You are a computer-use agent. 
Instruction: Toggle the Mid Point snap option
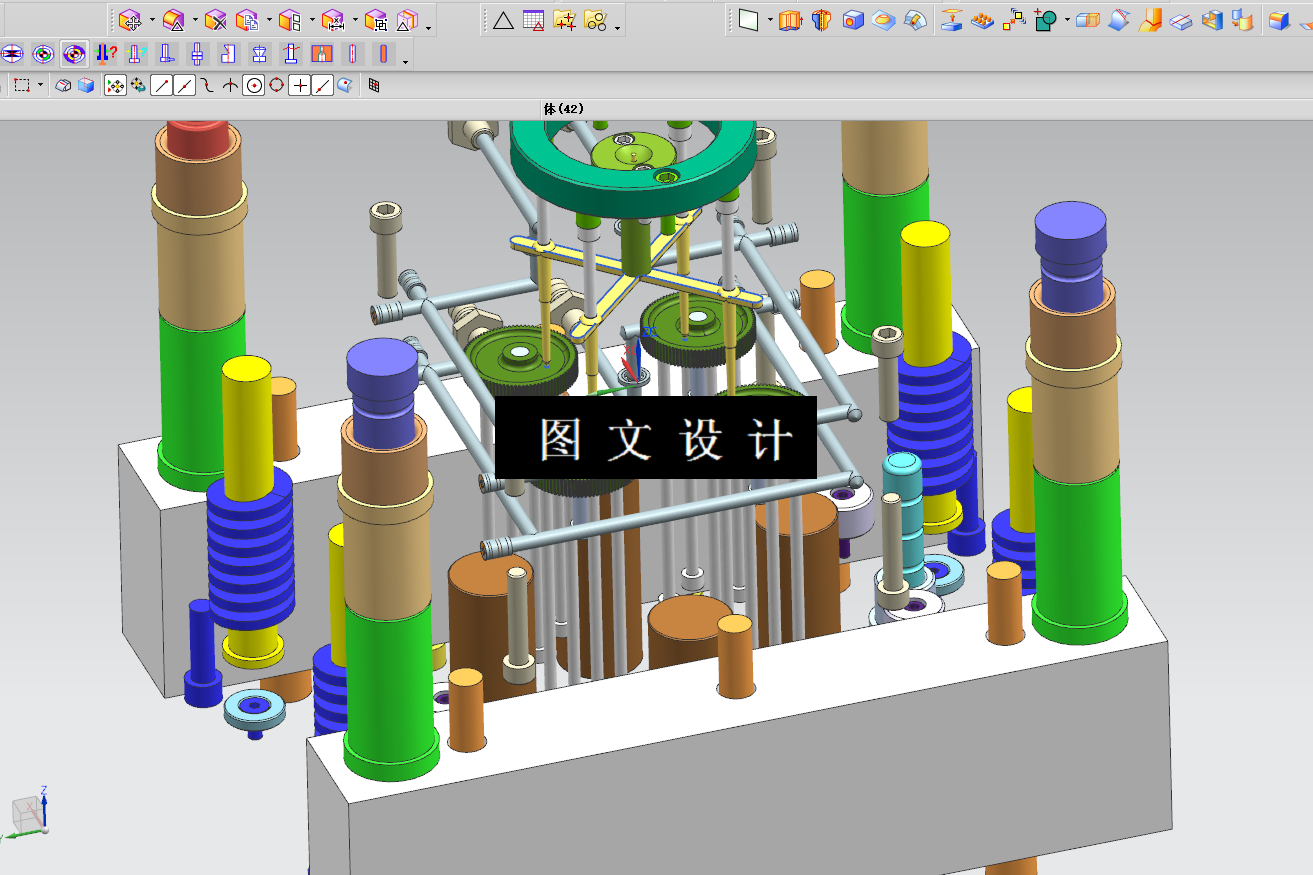coord(185,86)
